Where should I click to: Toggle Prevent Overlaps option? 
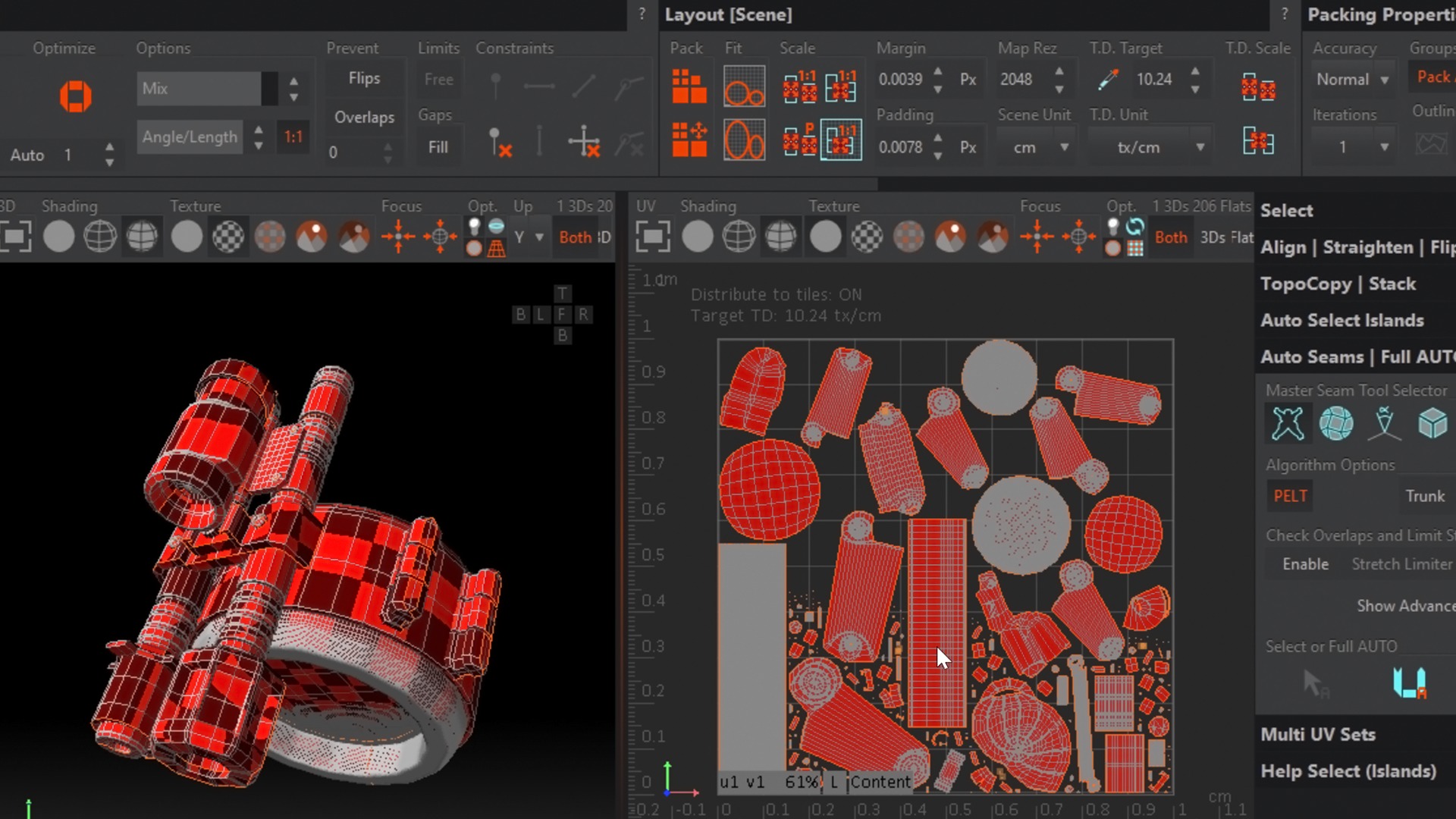[x=364, y=118]
